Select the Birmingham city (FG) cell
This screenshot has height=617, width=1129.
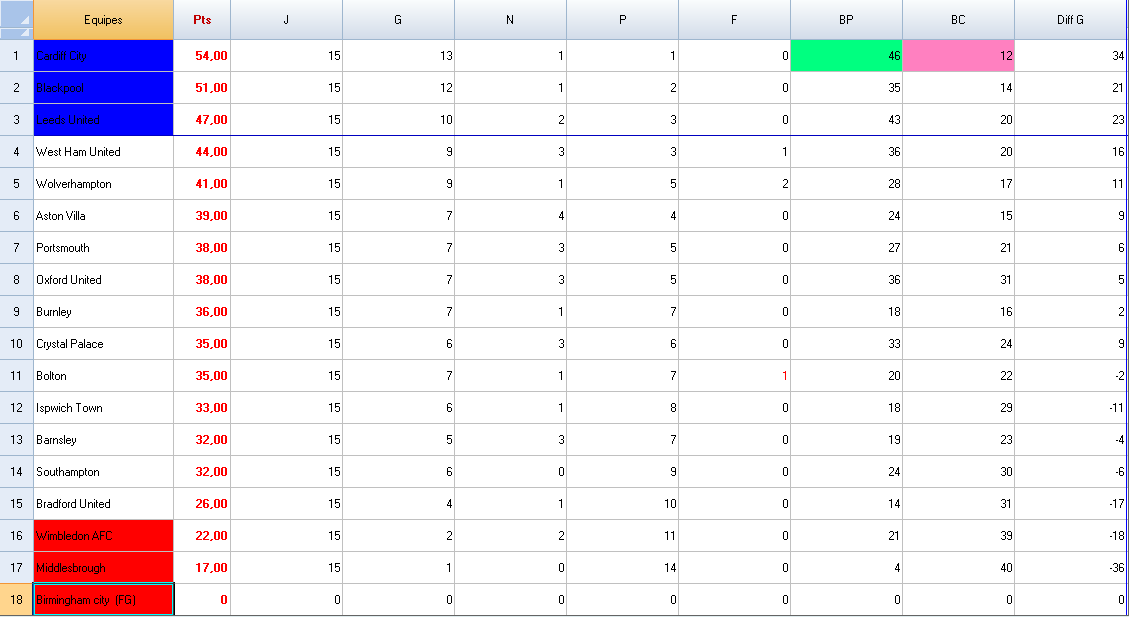pyautogui.click(x=103, y=600)
